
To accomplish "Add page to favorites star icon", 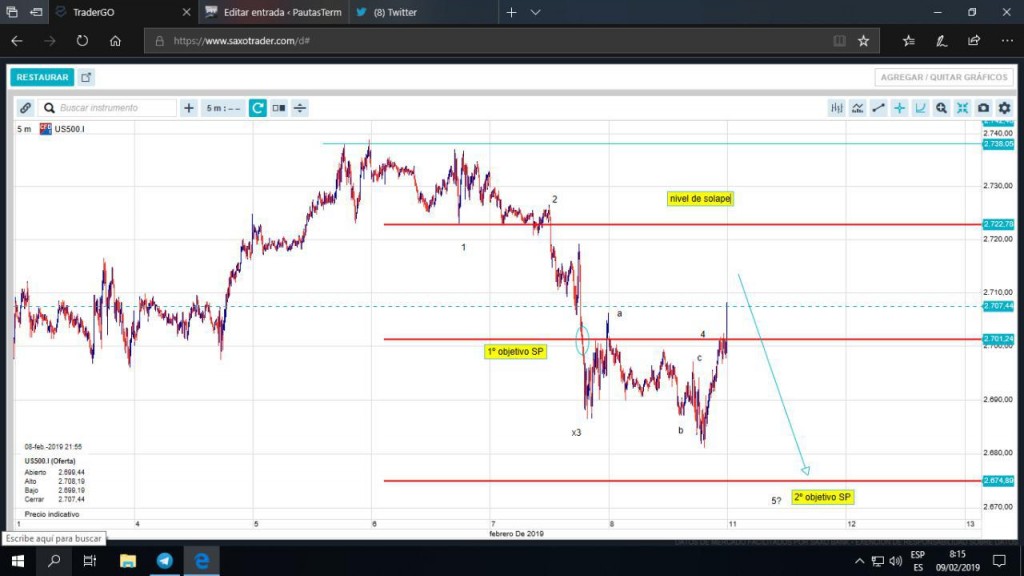I will click(863, 40).
